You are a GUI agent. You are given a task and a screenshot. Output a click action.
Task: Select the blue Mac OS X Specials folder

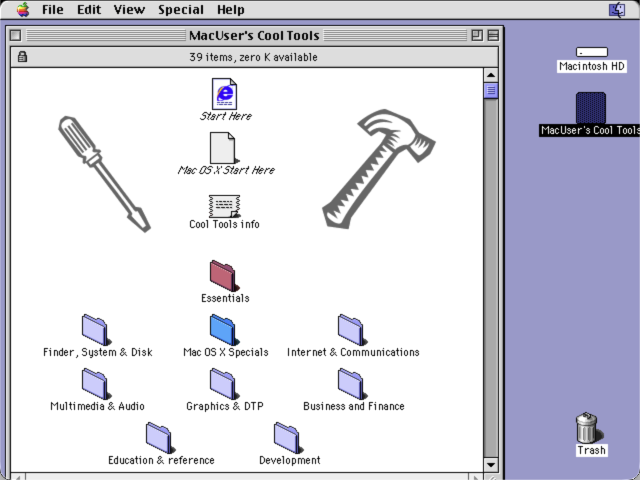coord(224,330)
